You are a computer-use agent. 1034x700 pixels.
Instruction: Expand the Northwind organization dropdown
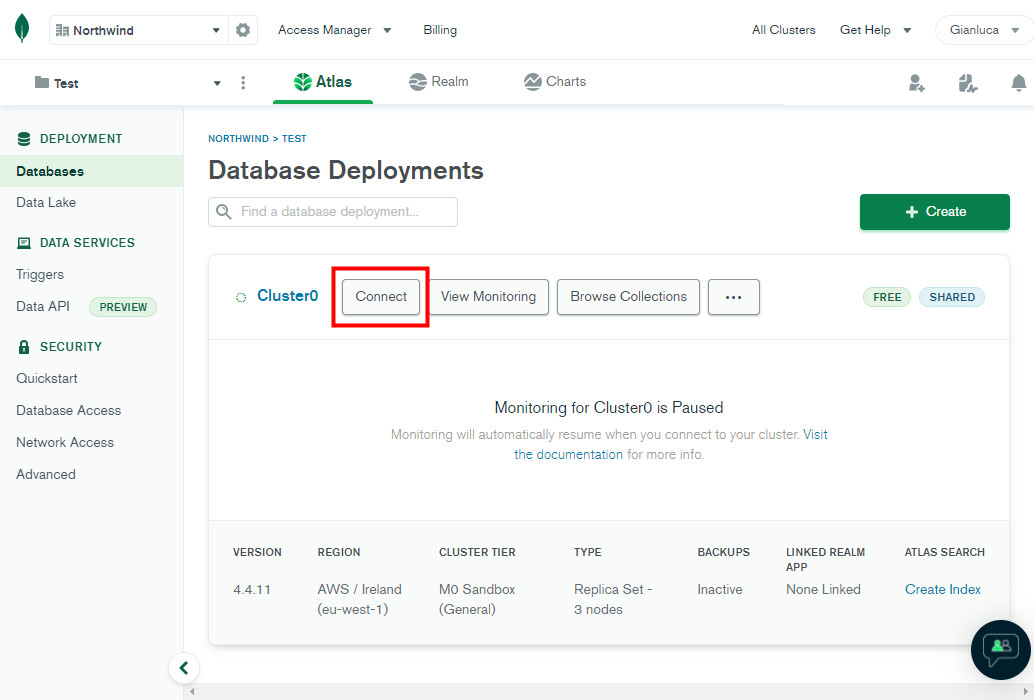point(216,30)
